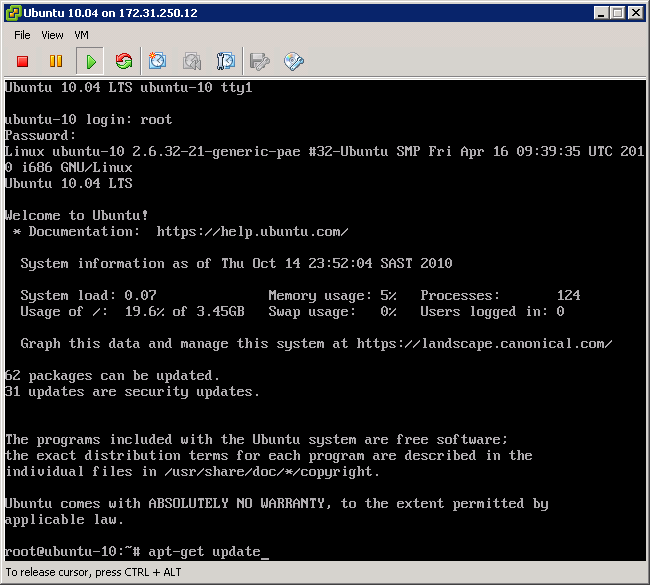This screenshot has height=585, width=650.
Task: Click the red Stop (power off) button
Action: 22,61
